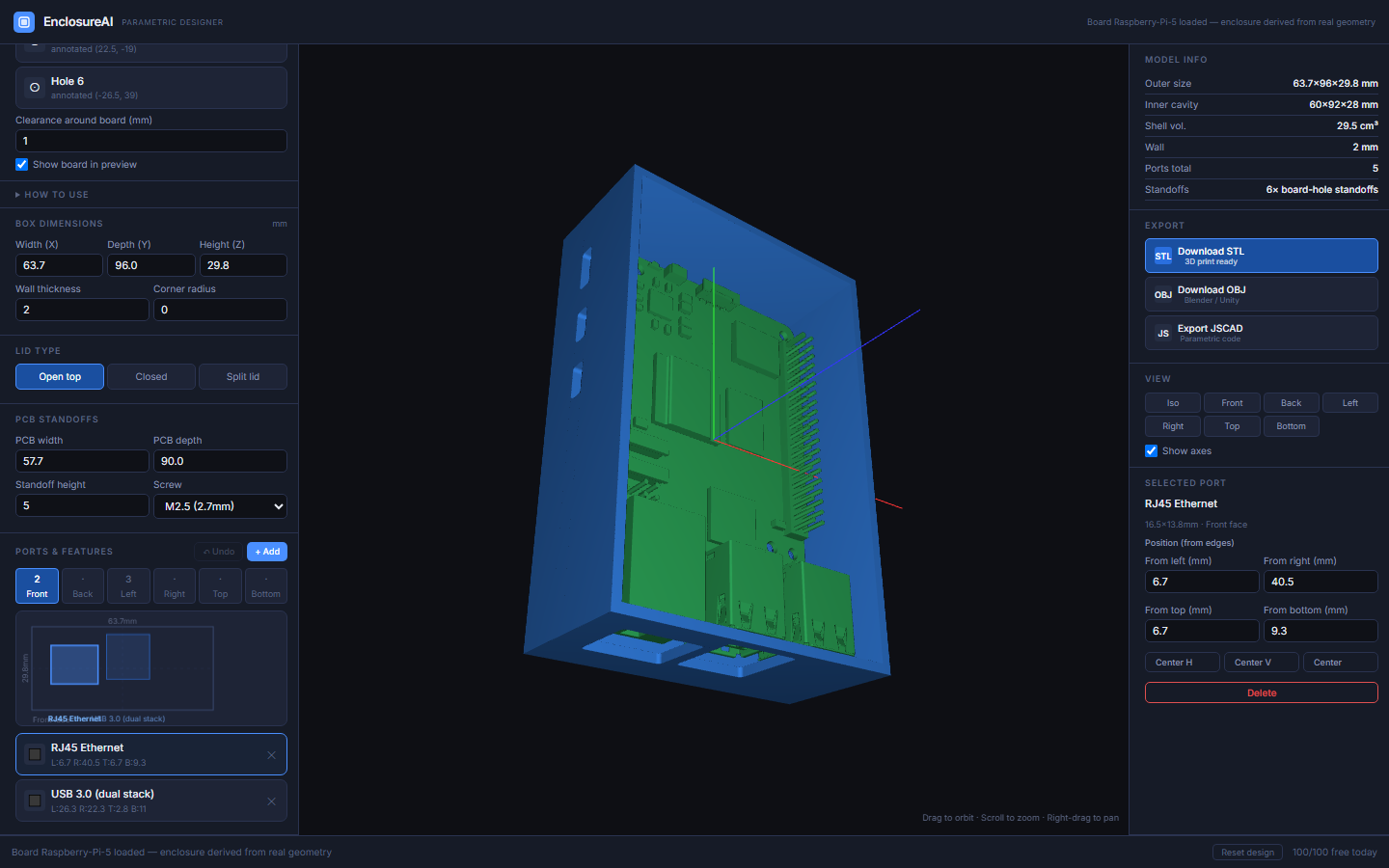This screenshot has height=868, width=1389.
Task: Click the USB 3.0 port square icon
Action: (35, 800)
